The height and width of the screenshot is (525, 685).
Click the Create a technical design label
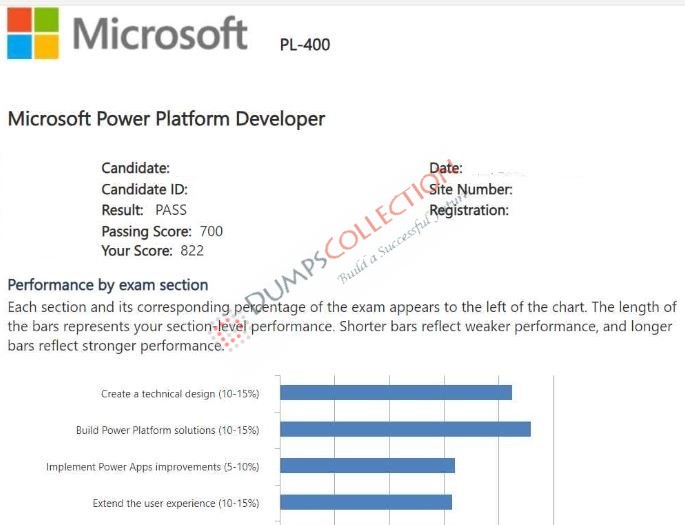180,394
